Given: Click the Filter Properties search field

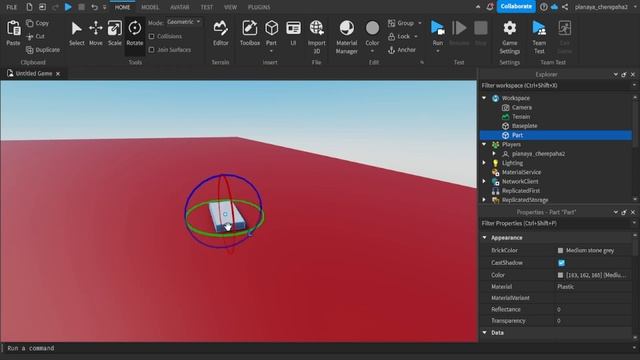Looking at the screenshot, I should (555, 223).
